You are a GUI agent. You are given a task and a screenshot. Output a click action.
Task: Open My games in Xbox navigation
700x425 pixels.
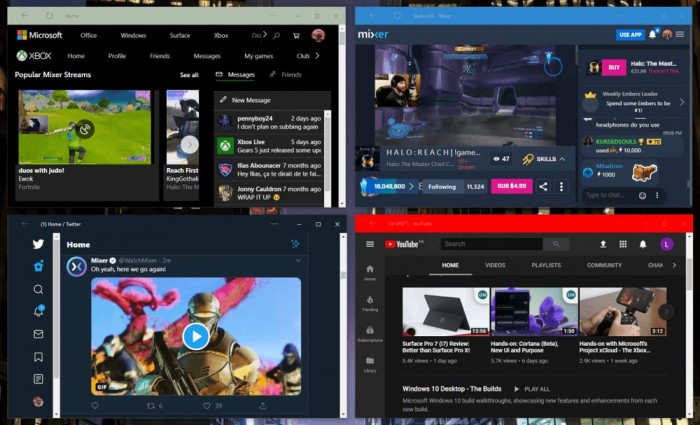click(x=258, y=56)
